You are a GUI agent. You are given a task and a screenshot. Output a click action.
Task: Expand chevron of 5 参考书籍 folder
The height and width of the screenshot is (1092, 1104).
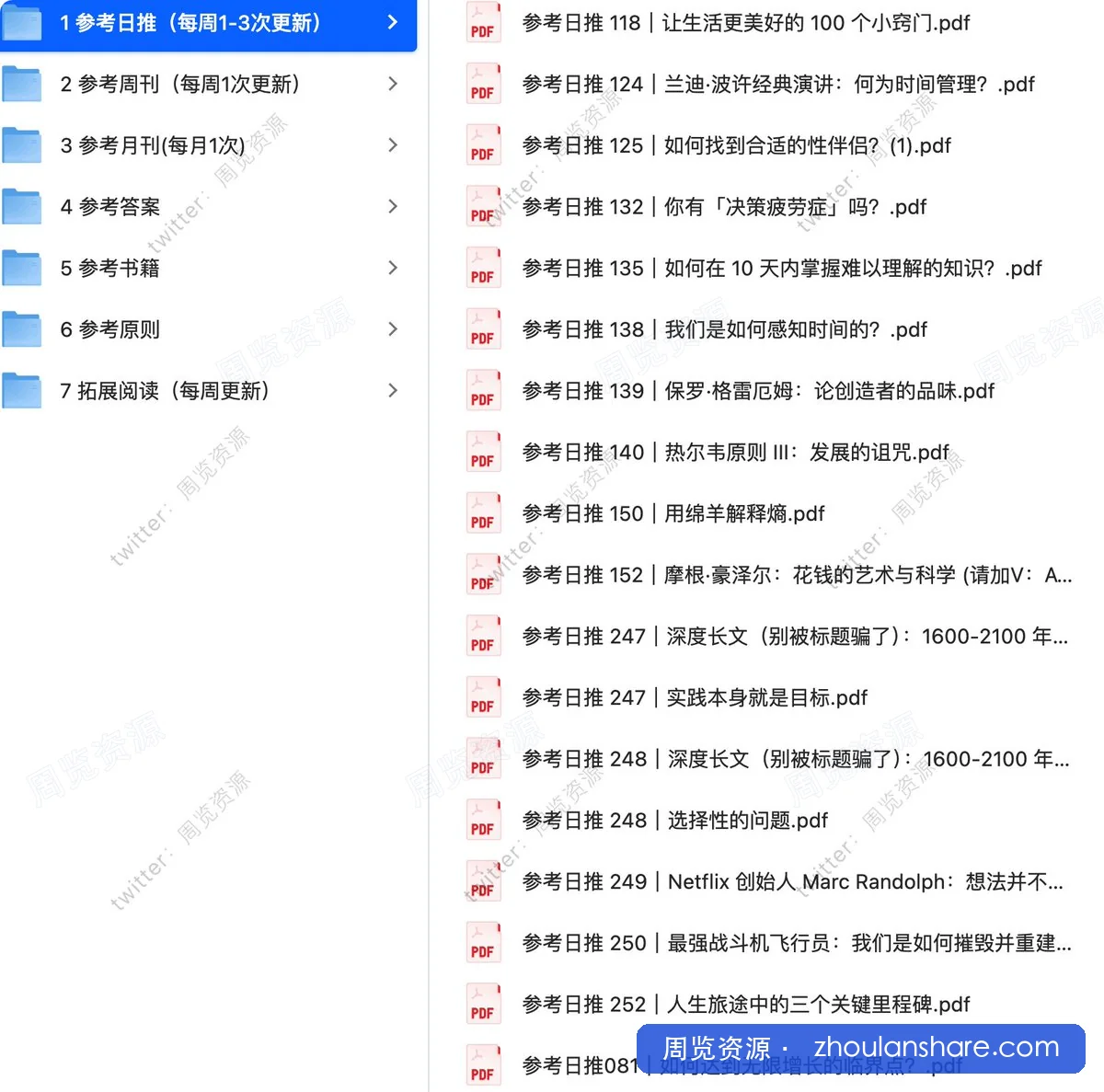pos(393,268)
